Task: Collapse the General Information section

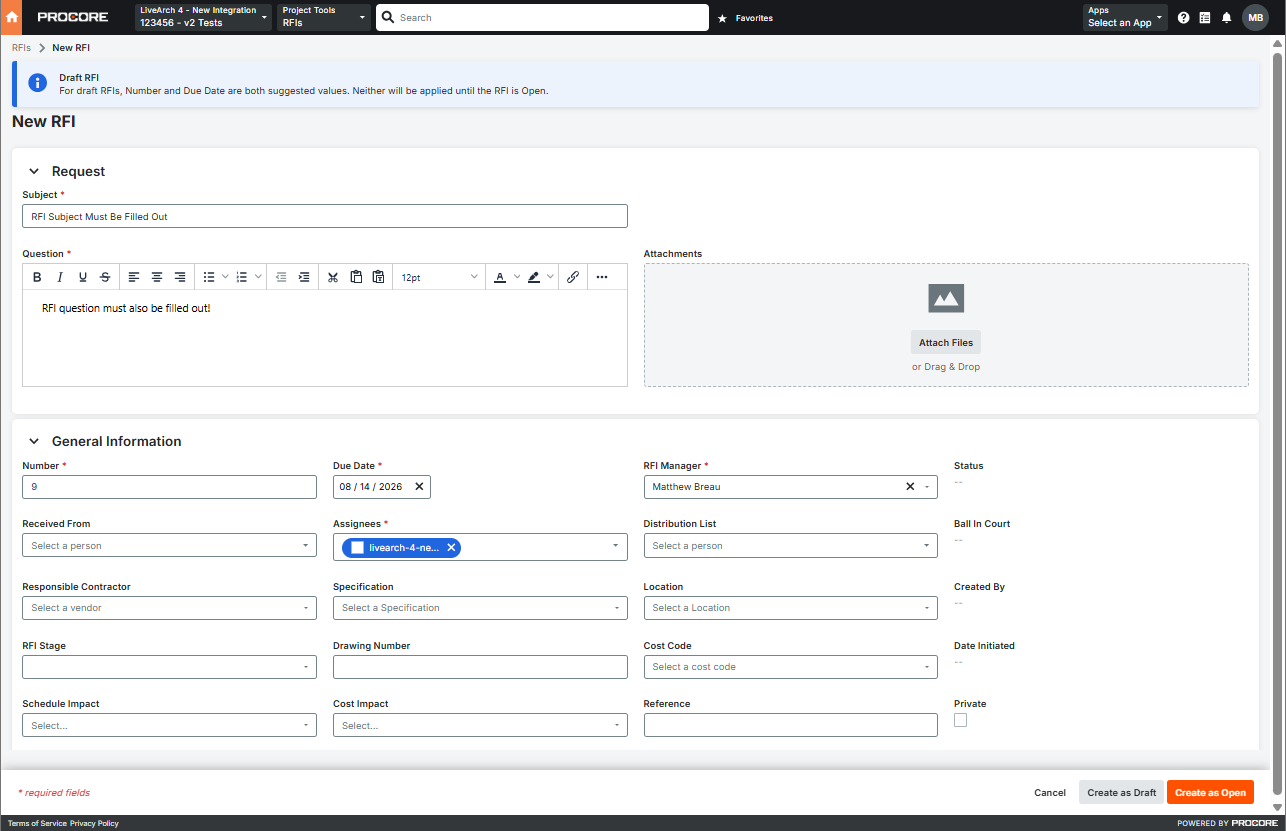Action: tap(34, 441)
